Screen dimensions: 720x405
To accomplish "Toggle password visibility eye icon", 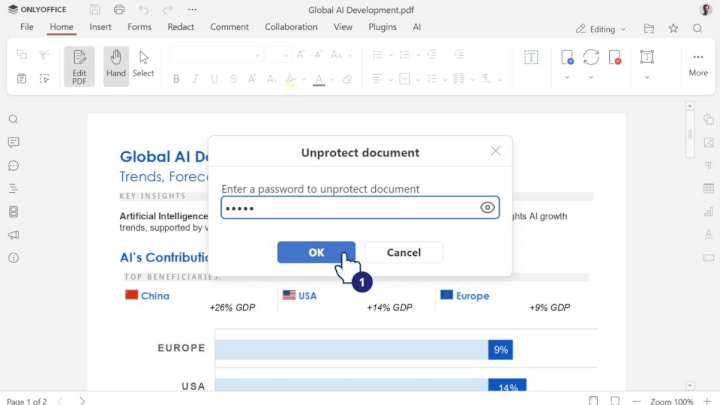I will coord(487,208).
